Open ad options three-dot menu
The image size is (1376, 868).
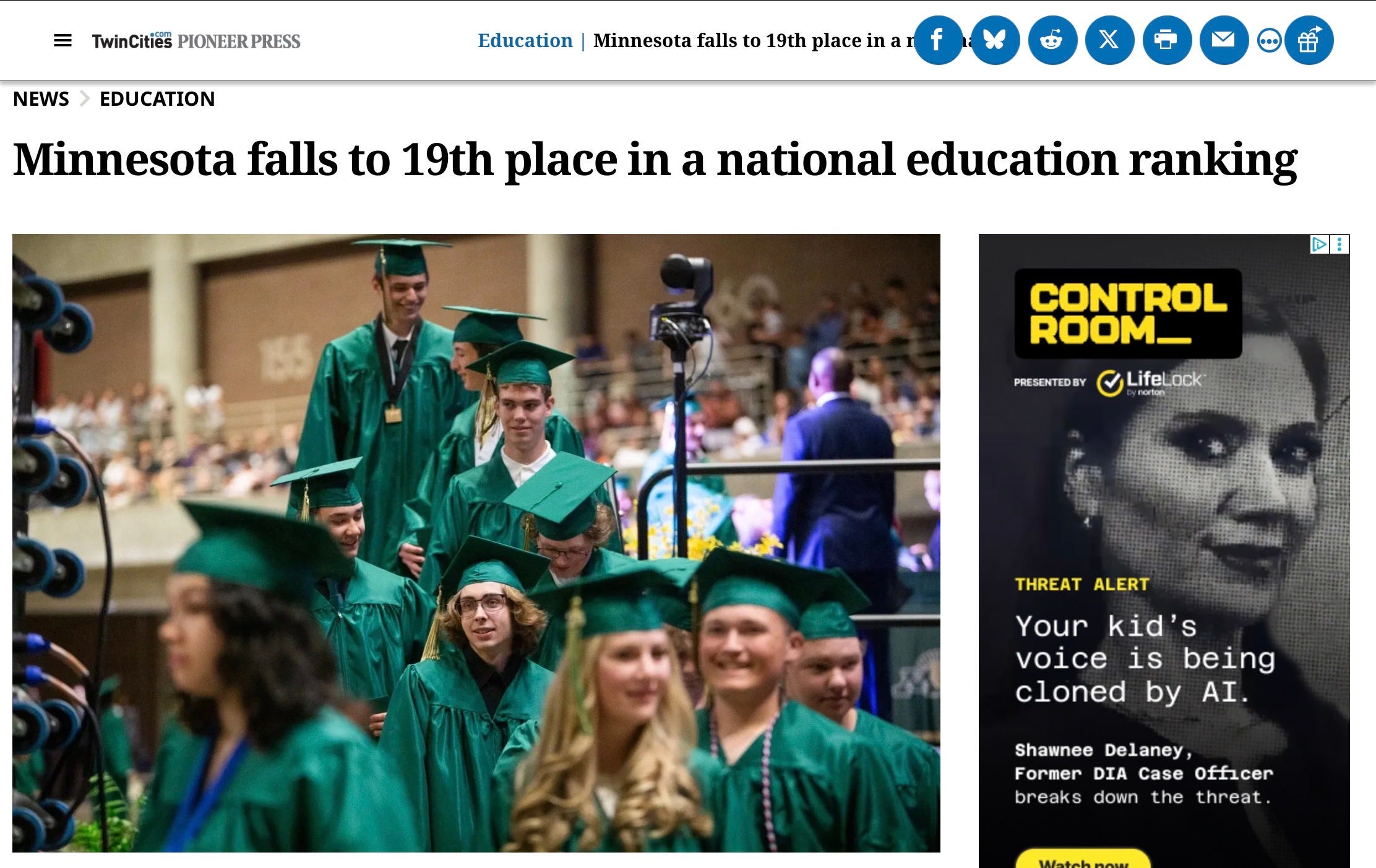(1339, 244)
